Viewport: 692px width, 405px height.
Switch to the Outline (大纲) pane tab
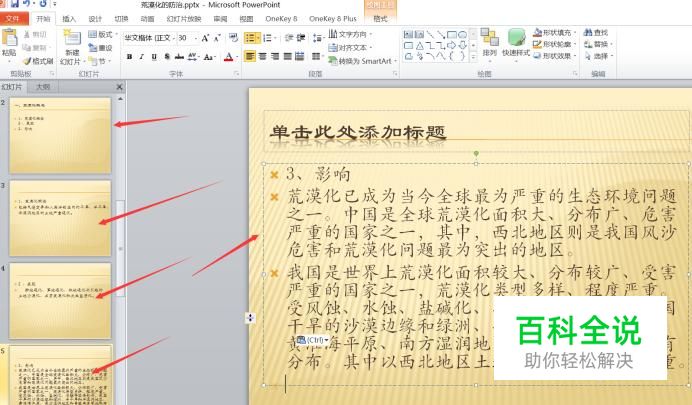[x=43, y=87]
